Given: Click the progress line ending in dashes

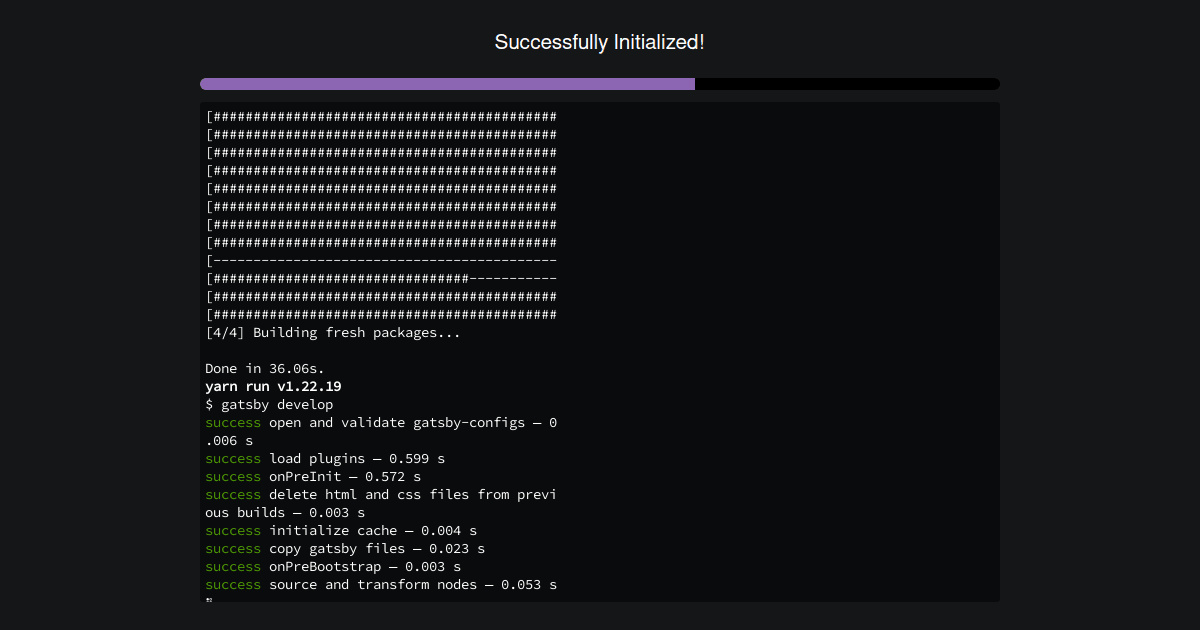Looking at the screenshot, I should click(x=381, y=278).
